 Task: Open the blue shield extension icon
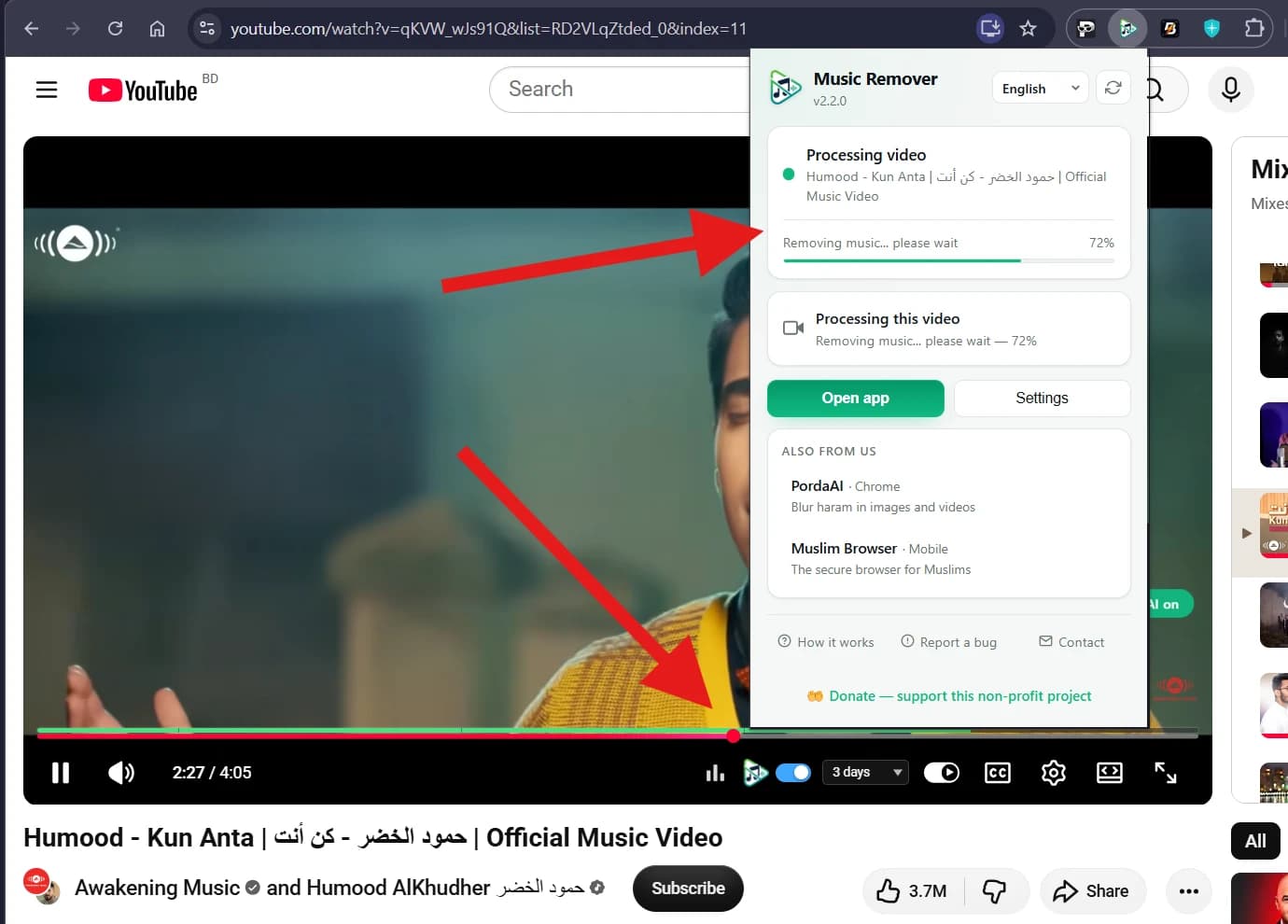pyautogui.click(x=1211, y=29)
